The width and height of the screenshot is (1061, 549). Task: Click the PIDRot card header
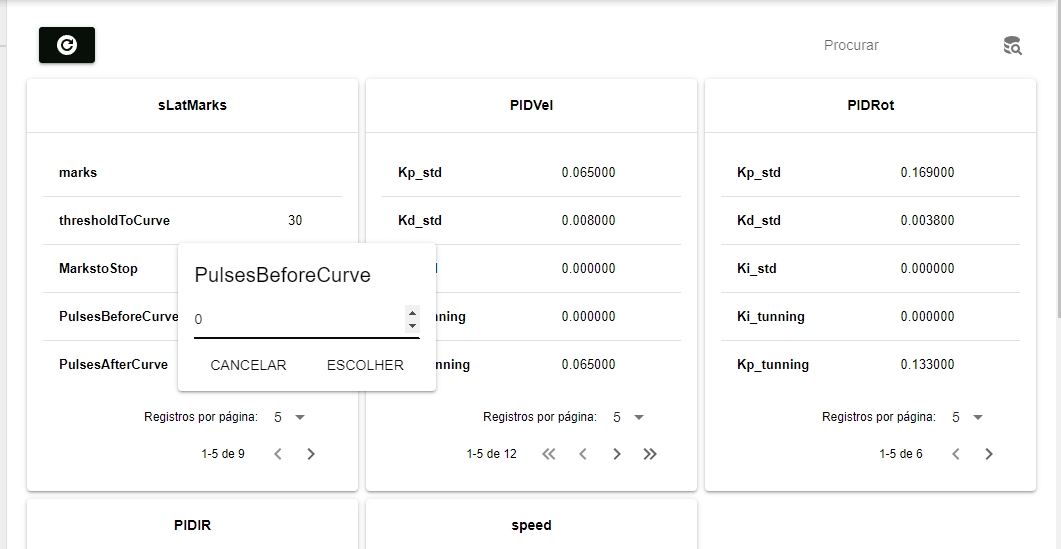click(x=870, y=106)
